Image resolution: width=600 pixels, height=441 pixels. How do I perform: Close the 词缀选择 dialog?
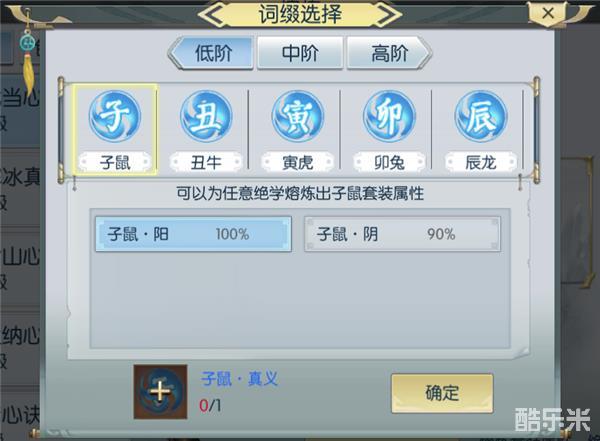(x=548, y=13)
